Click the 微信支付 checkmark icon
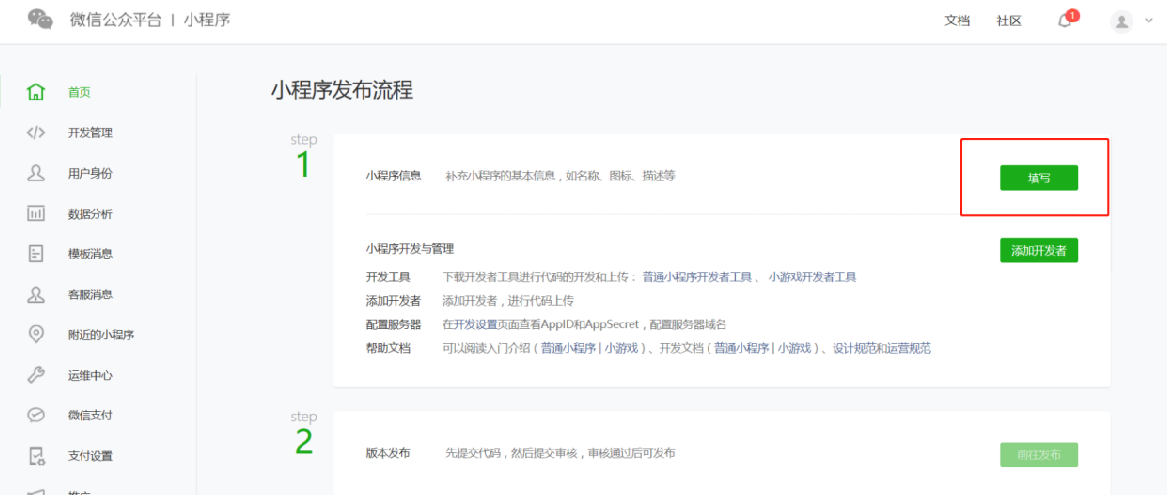Viewport: 1167px width, 495px height. pos(36,415)
